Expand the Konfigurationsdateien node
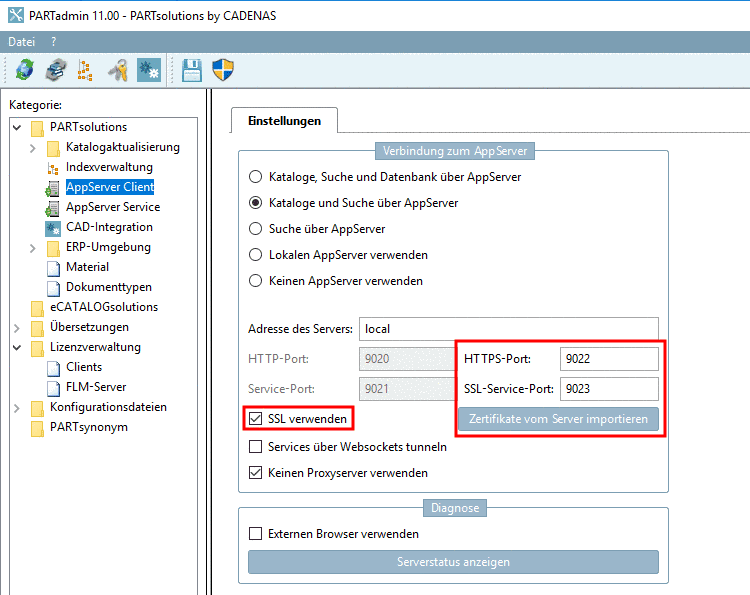Image resolution: width=750 pixels, height=595 pixels. point(17,408)
